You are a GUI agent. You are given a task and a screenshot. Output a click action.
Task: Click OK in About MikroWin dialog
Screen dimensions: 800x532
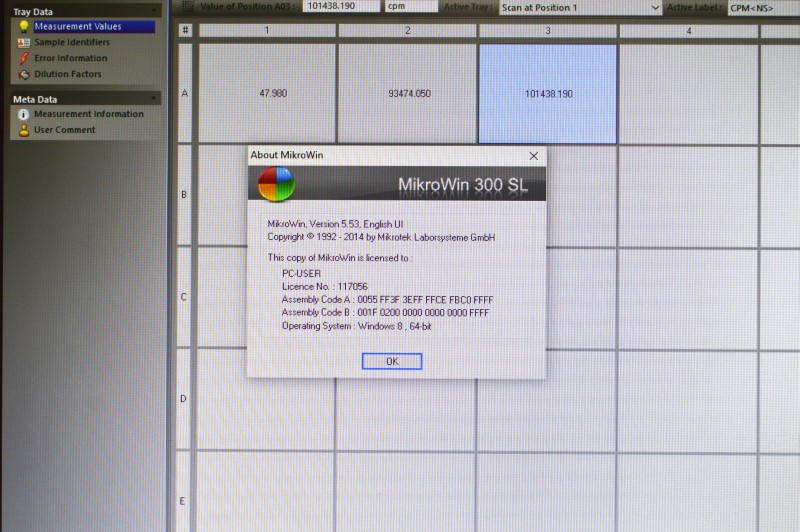392,361
